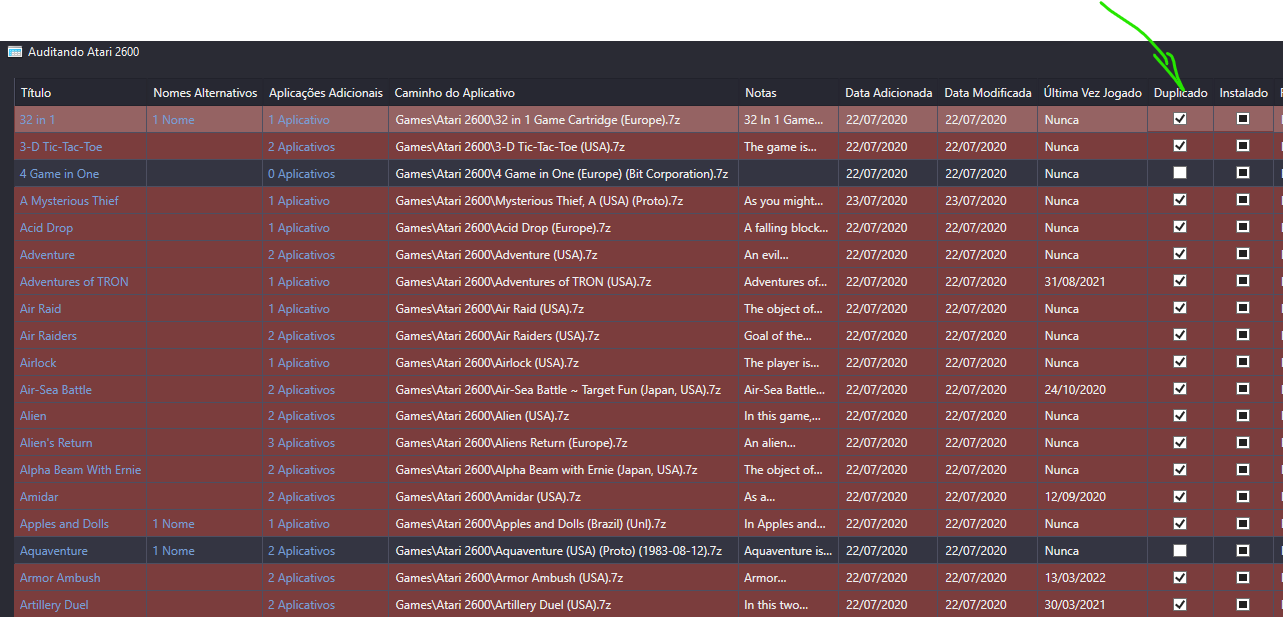The height and width of the screenshot is (617, 1283).
Task: Click the Última Vez Jogado header
Action: pos(1092,93)
